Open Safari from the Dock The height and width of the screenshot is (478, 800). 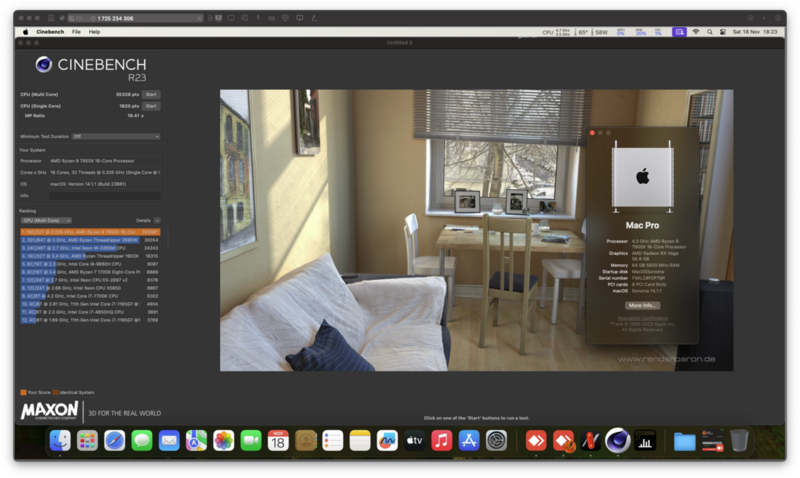pos(115,440)
